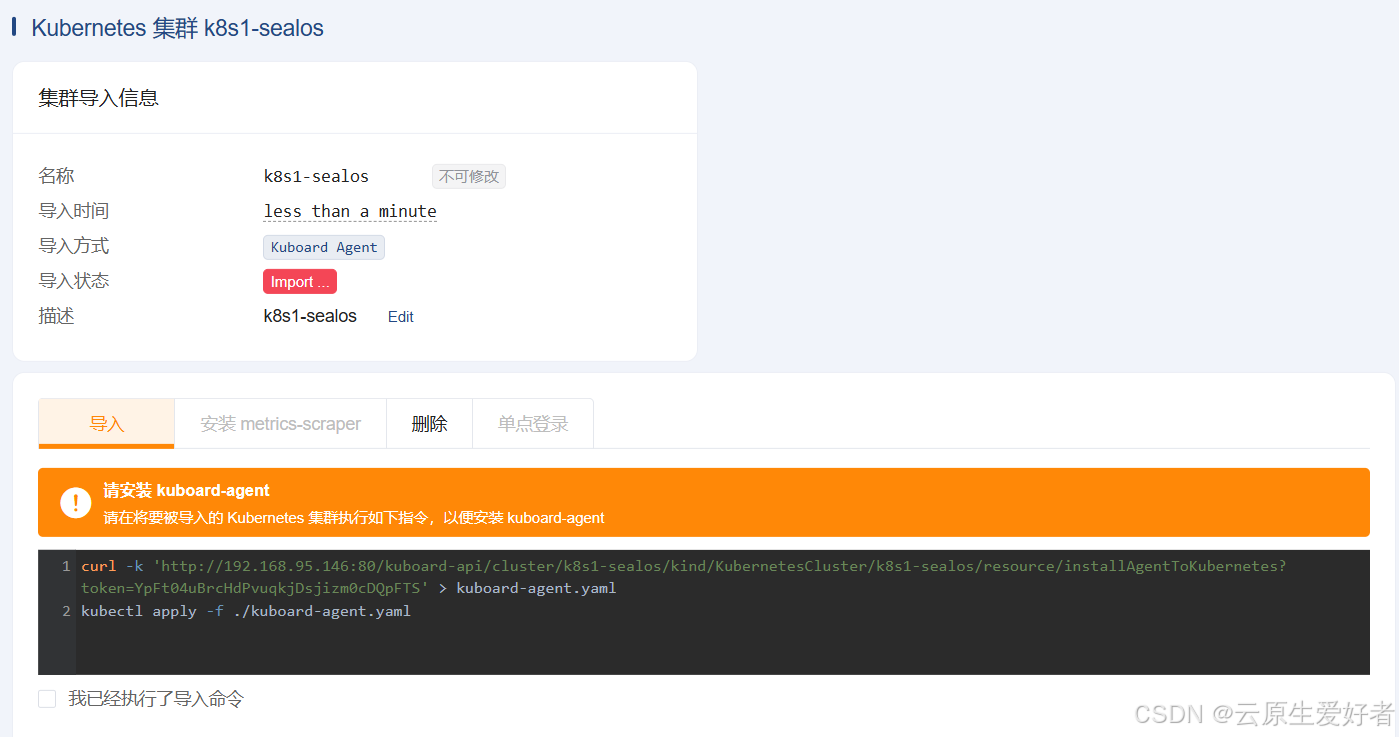Viewport: 1399px width, 737px height.
Task: Click the k8s1-sealos description text
Action: point(310,316)
